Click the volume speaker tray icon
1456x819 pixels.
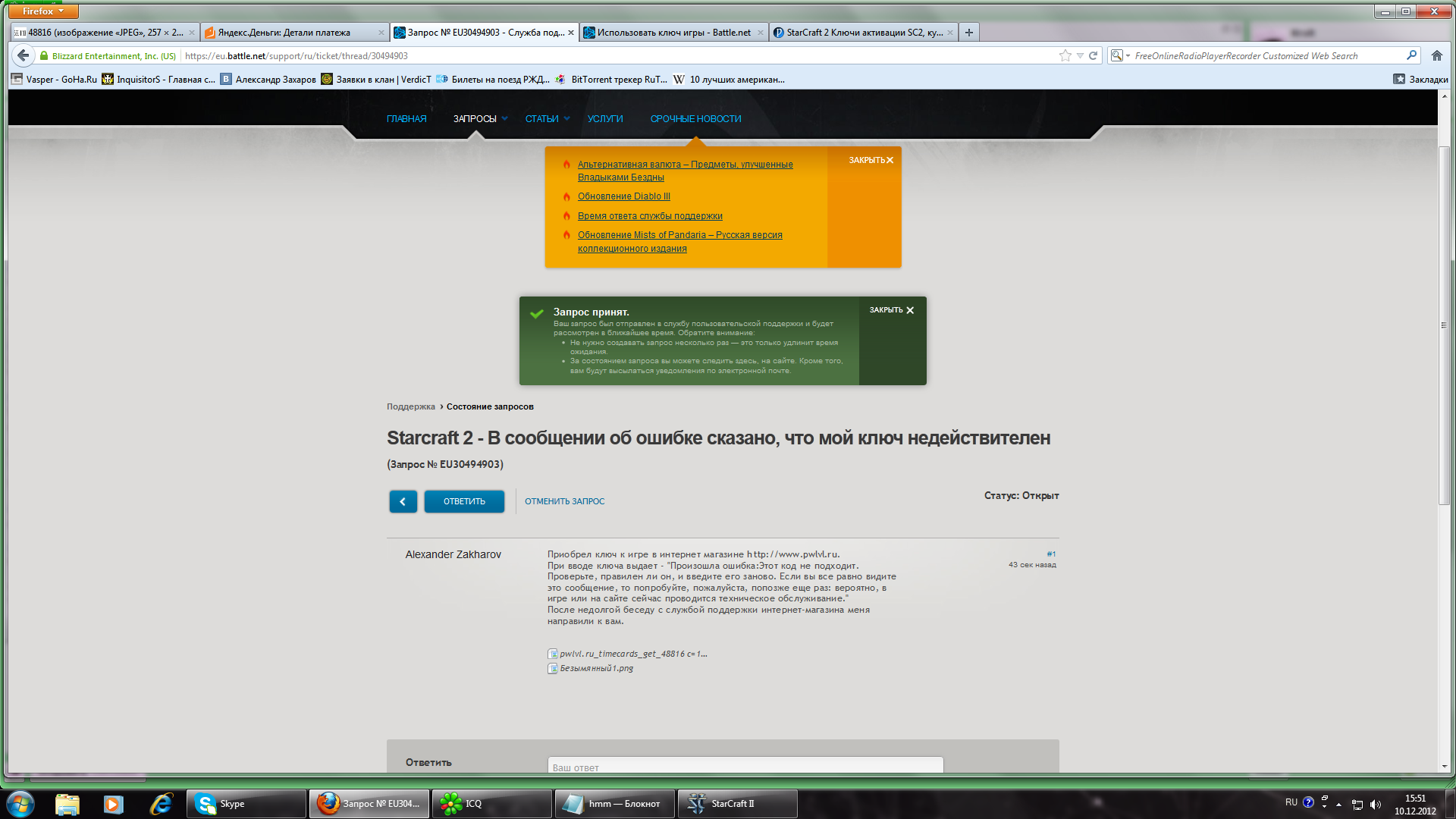[1376, 805]
